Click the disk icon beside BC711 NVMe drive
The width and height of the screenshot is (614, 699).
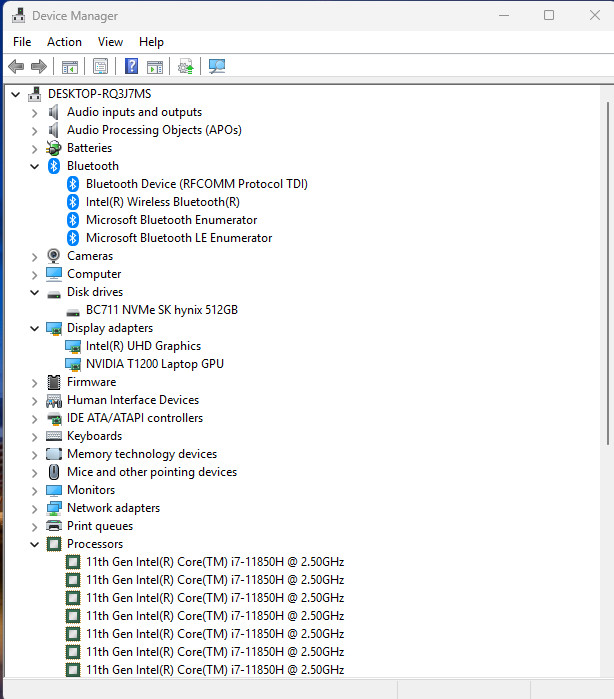(x=73, y=311)
